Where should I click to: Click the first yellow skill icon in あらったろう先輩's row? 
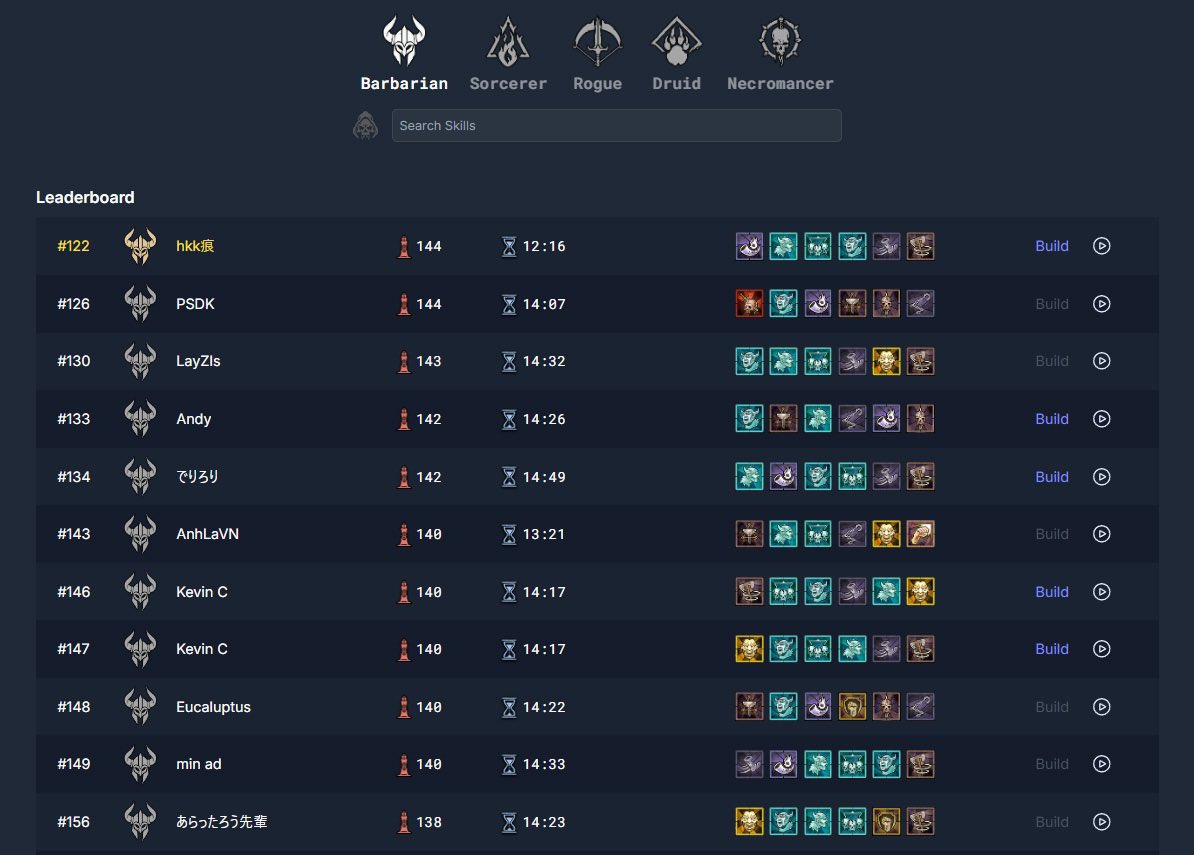[749, 822]
